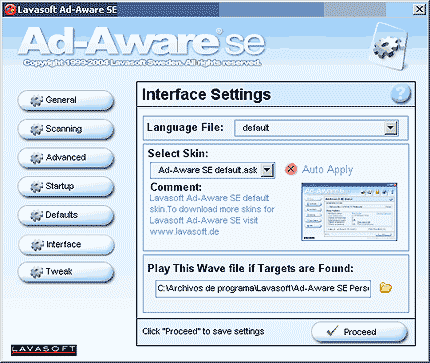This screenshot has width=430, height=363.
Task: Open the Startup settings section
Action: click(66, 186)
